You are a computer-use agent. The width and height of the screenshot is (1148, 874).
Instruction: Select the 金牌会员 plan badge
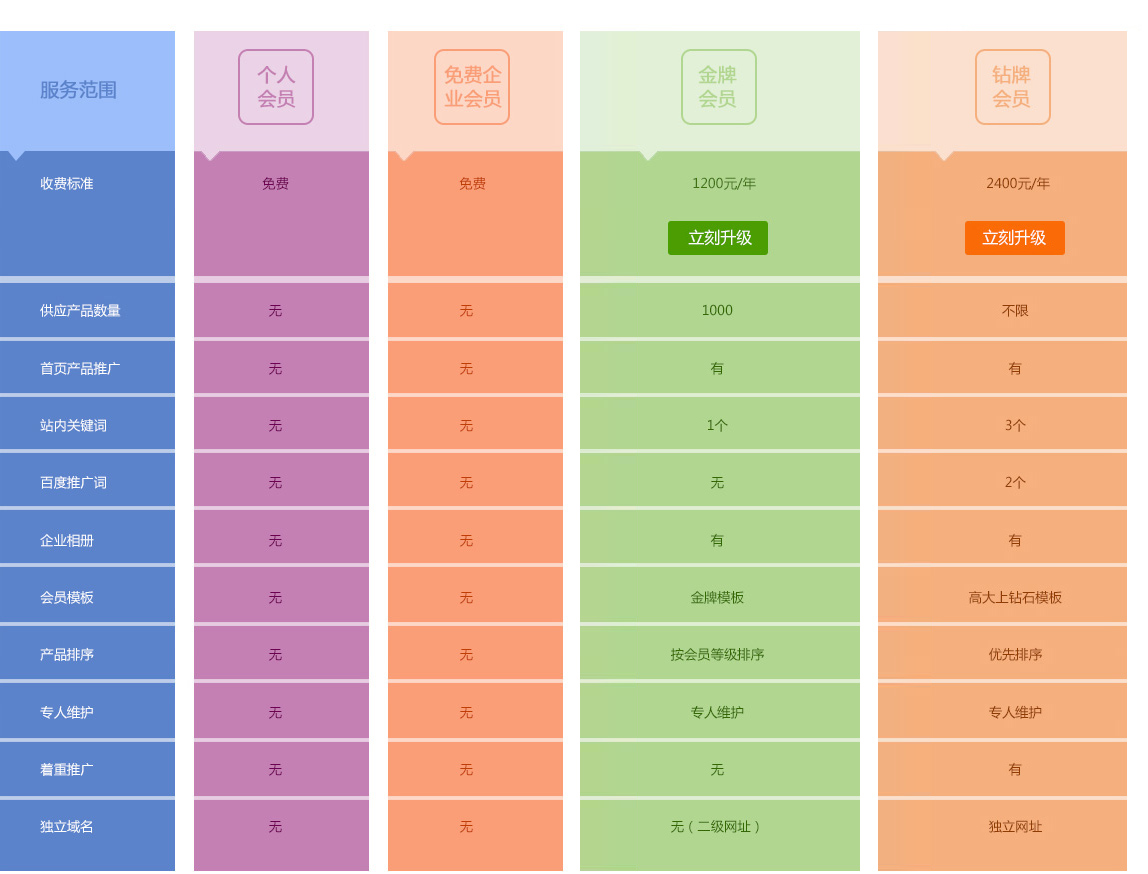(x=718, y=87)
